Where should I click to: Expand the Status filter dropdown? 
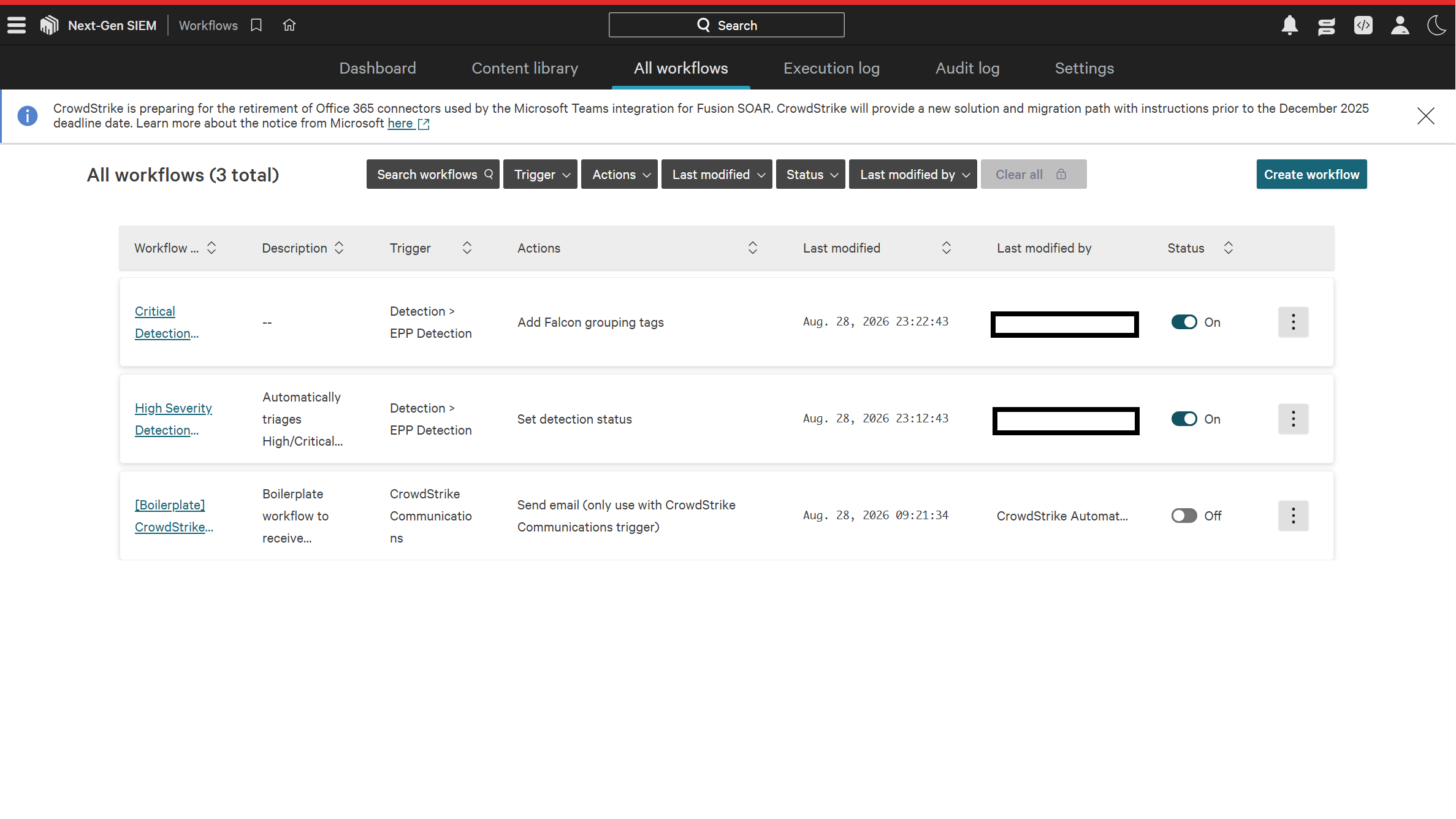point(810,175)
